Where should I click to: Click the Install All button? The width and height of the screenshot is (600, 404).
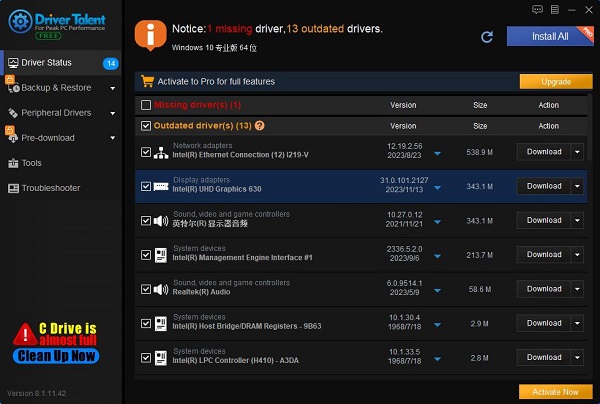(550, 36)
